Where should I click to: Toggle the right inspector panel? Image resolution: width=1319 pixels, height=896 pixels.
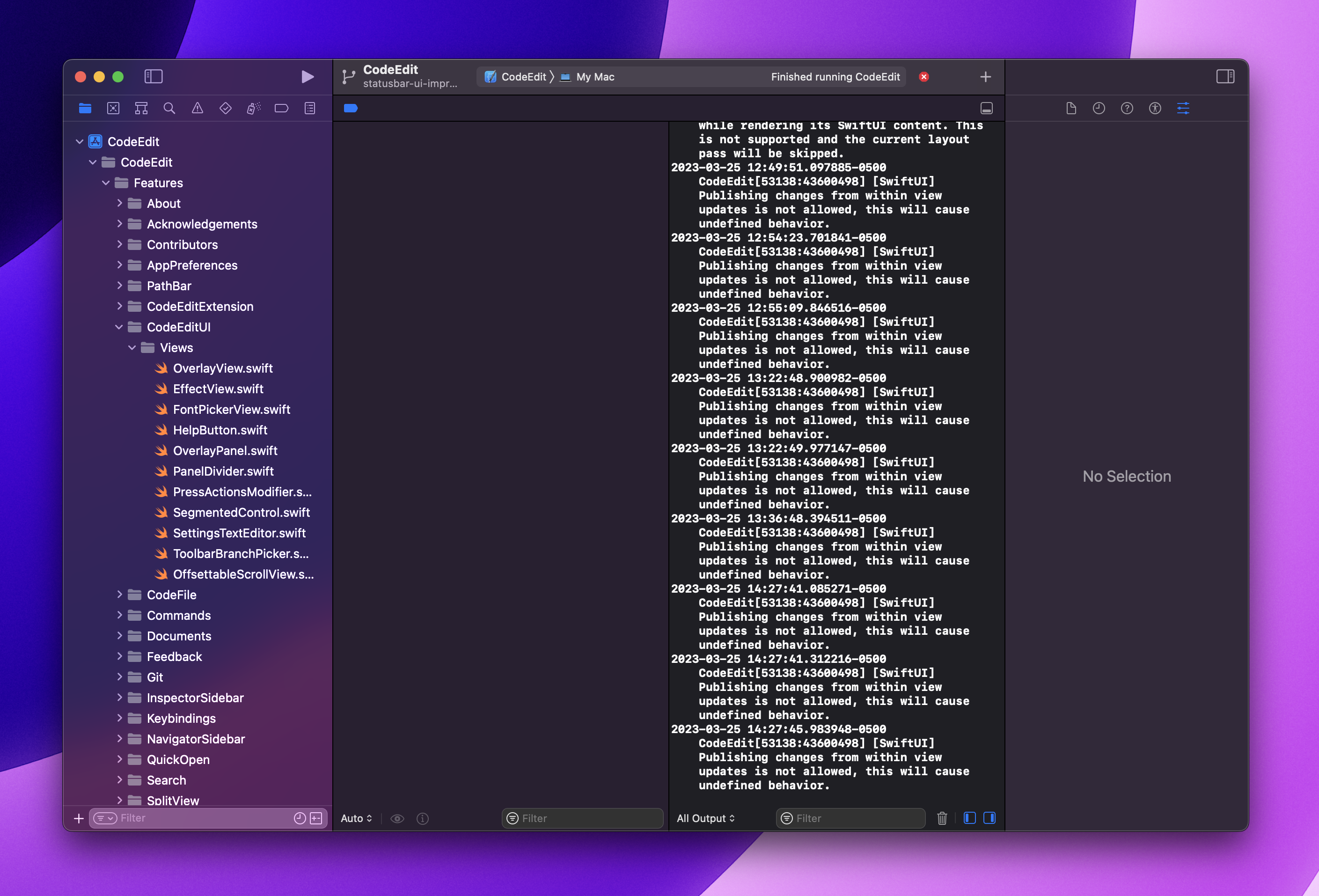point(1225,77)
